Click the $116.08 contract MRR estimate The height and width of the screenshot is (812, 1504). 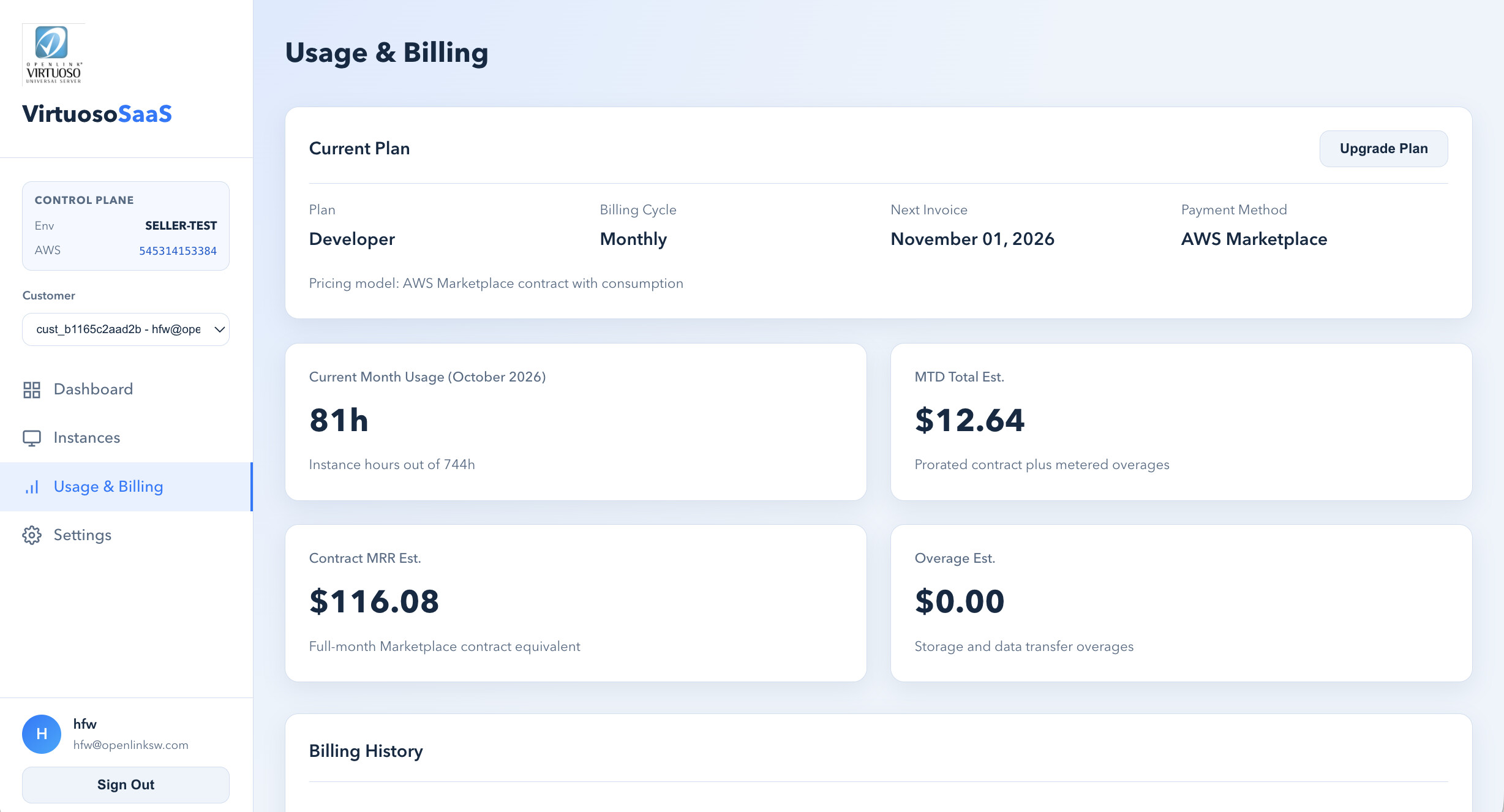click(x=374, y=602)
